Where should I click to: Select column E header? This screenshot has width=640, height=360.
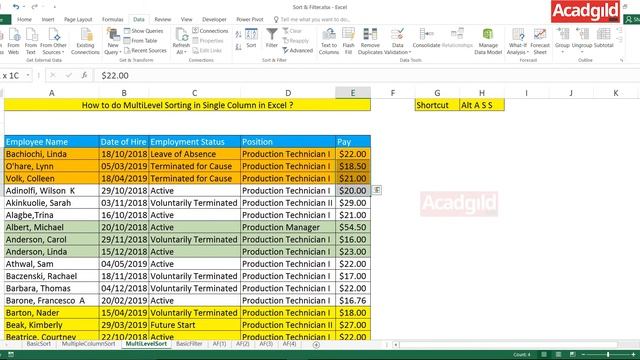coord(353,93)
